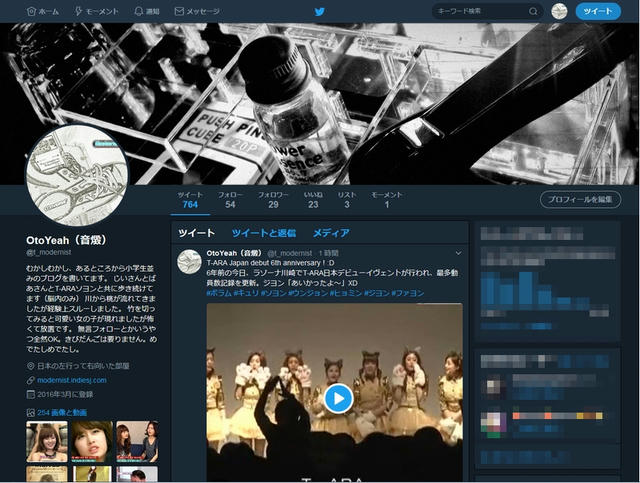Open hashtag #ファヨン
This screenshot has width=640, height=483.
coord(407,293)
